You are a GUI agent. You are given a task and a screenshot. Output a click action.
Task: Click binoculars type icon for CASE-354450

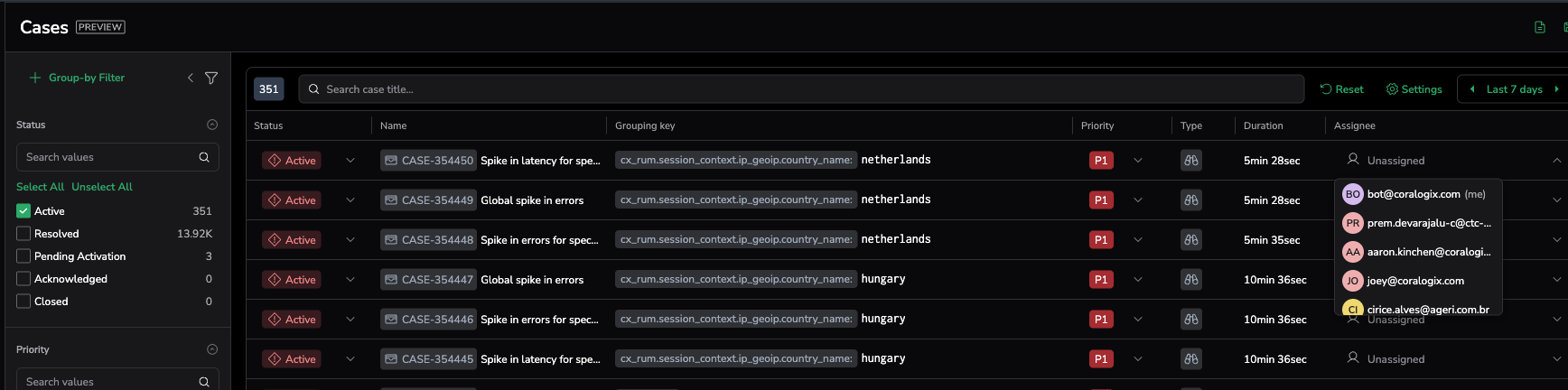[1191, 161]
